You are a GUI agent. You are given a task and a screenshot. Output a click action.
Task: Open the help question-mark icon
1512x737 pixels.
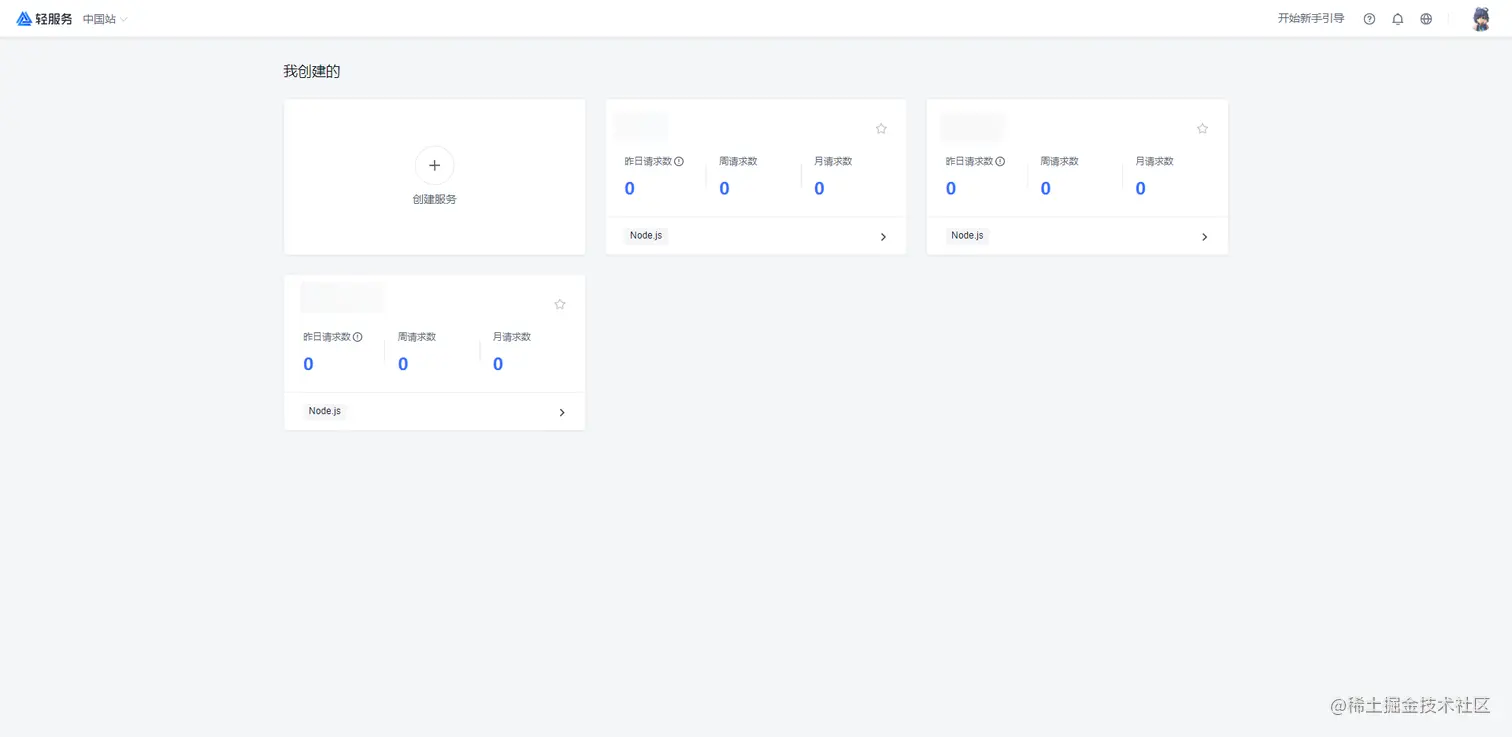point(1369,19)
